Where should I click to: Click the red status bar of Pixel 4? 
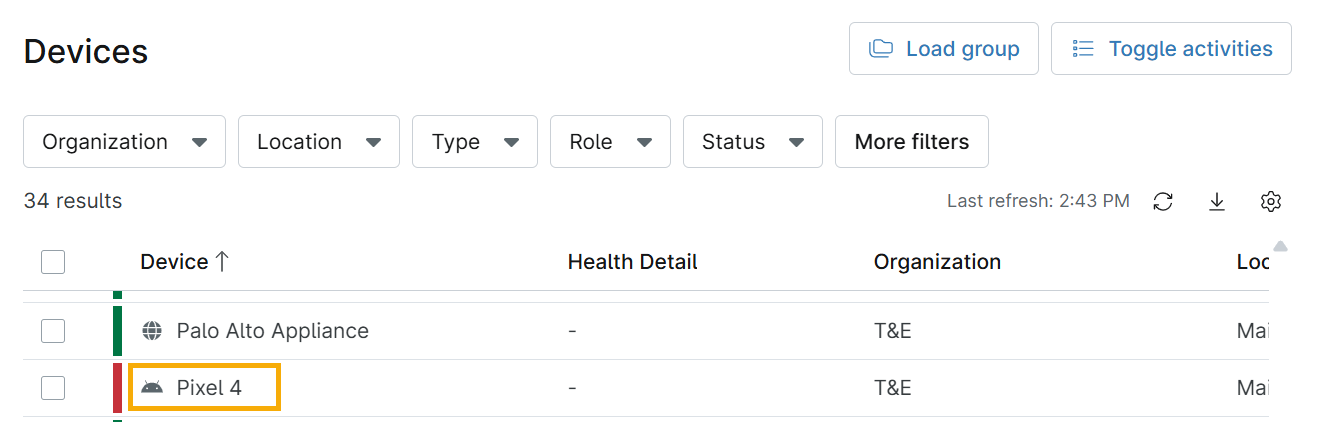tap(117, 388)
